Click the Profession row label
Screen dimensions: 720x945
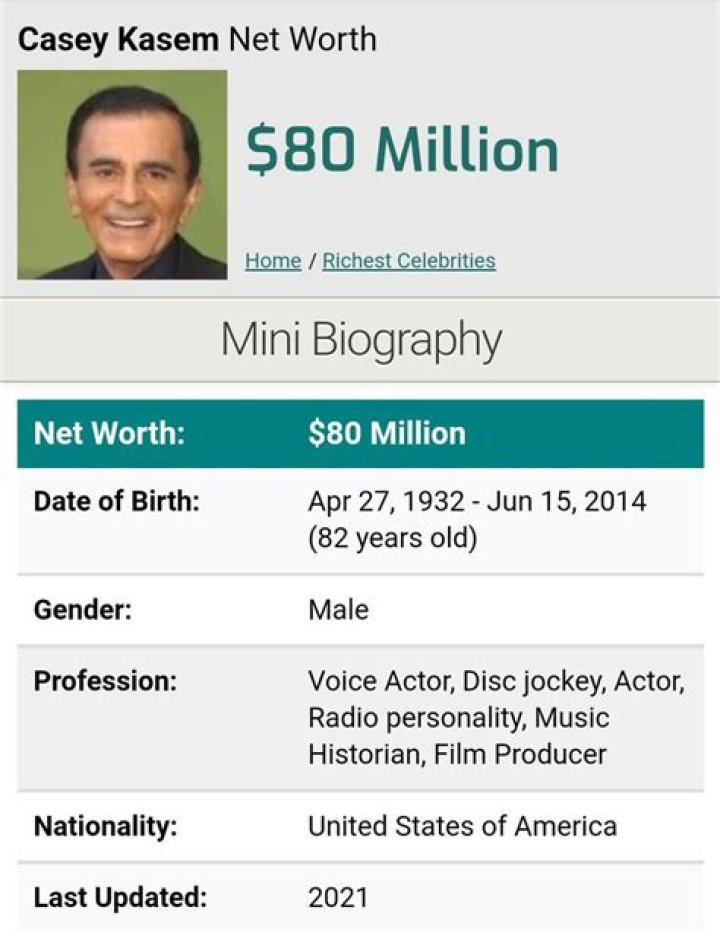click(105, 682)
